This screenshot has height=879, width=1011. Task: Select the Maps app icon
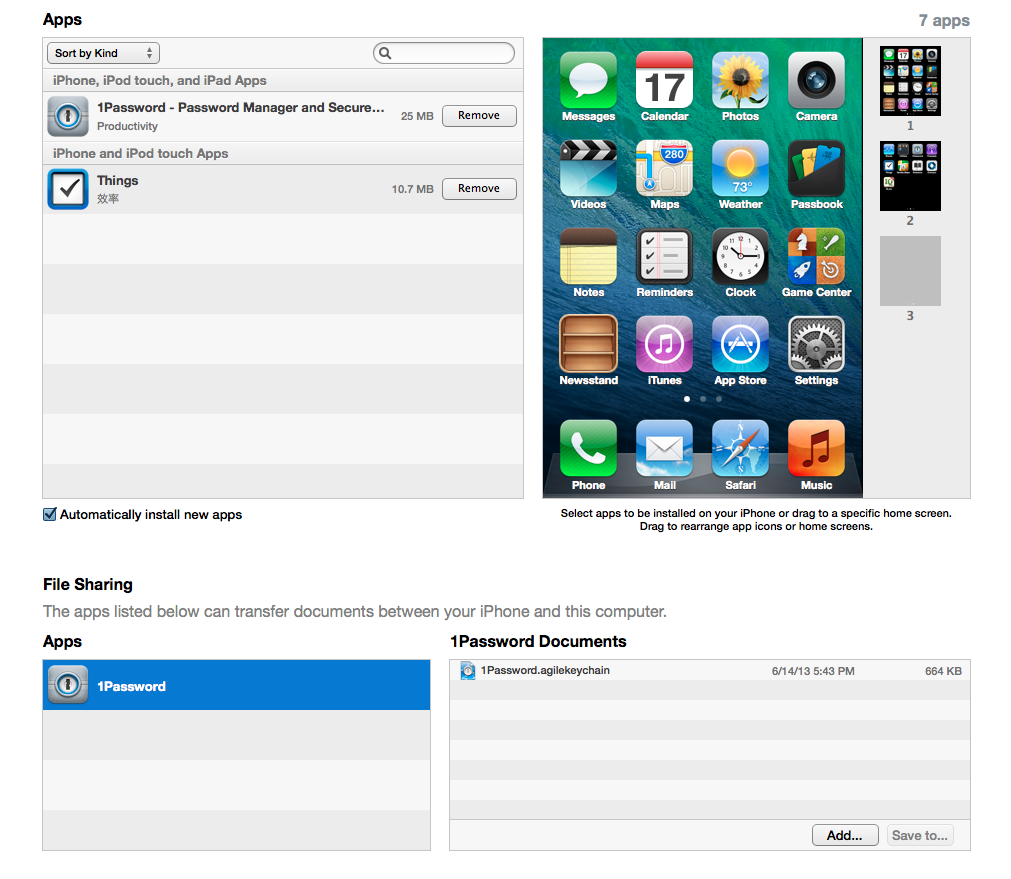pos(664,168)
